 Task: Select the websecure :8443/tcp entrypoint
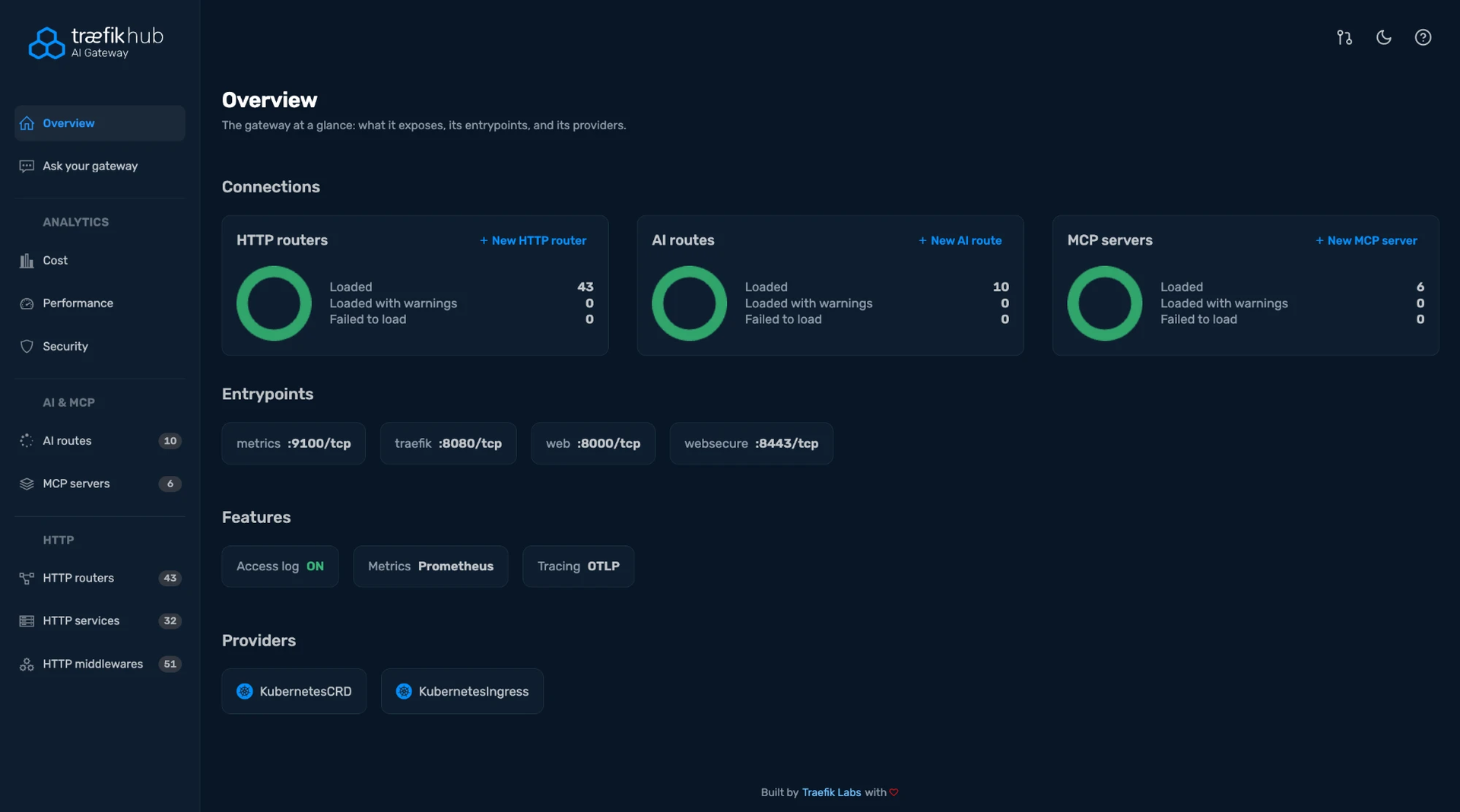tap(751, 443)
